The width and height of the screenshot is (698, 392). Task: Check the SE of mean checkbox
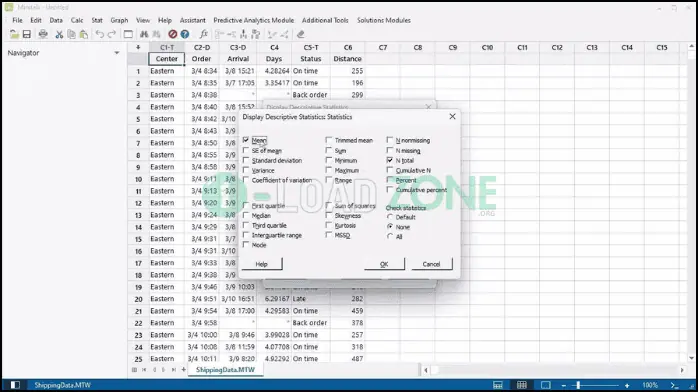pyautogui.click(x=246, y=150)
